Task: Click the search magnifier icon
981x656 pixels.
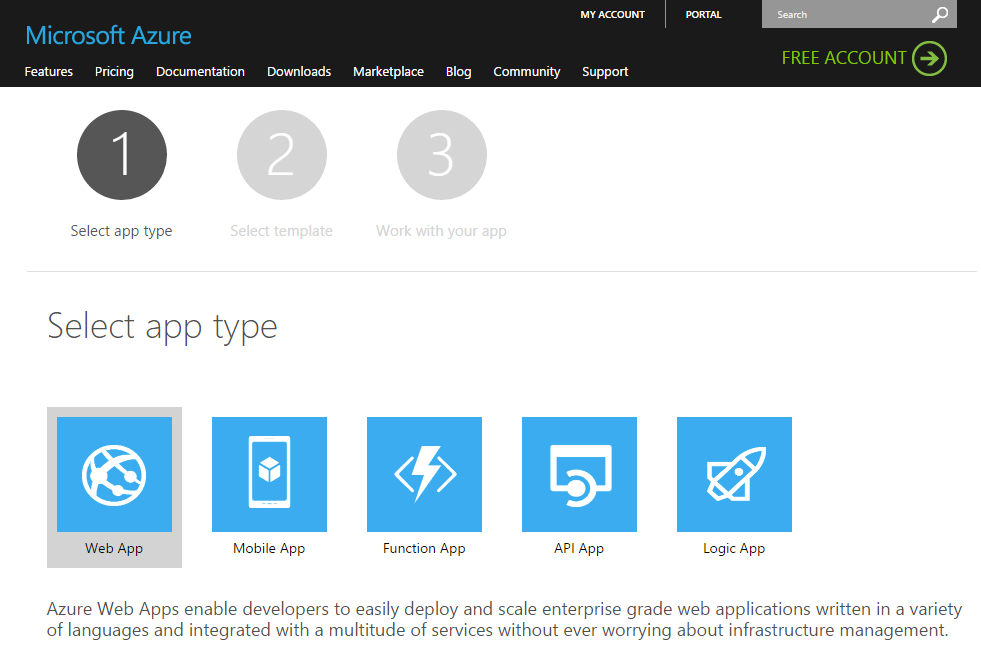Action: (940, 14)
